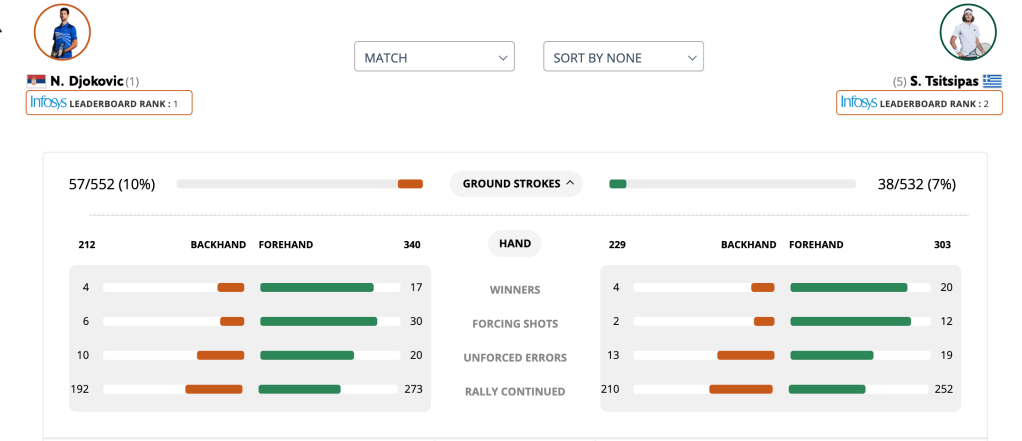The height and width of the screenshot is (441, 1022).
Task: Open the MATCH dropdown
Action: [x=434, y=57]
